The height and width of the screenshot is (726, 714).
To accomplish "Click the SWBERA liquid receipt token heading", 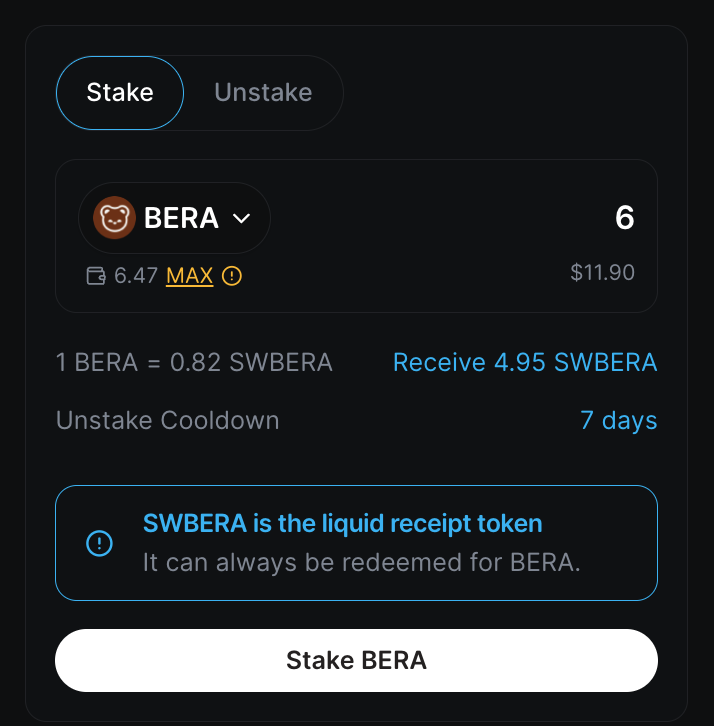I will click(342, 523).
